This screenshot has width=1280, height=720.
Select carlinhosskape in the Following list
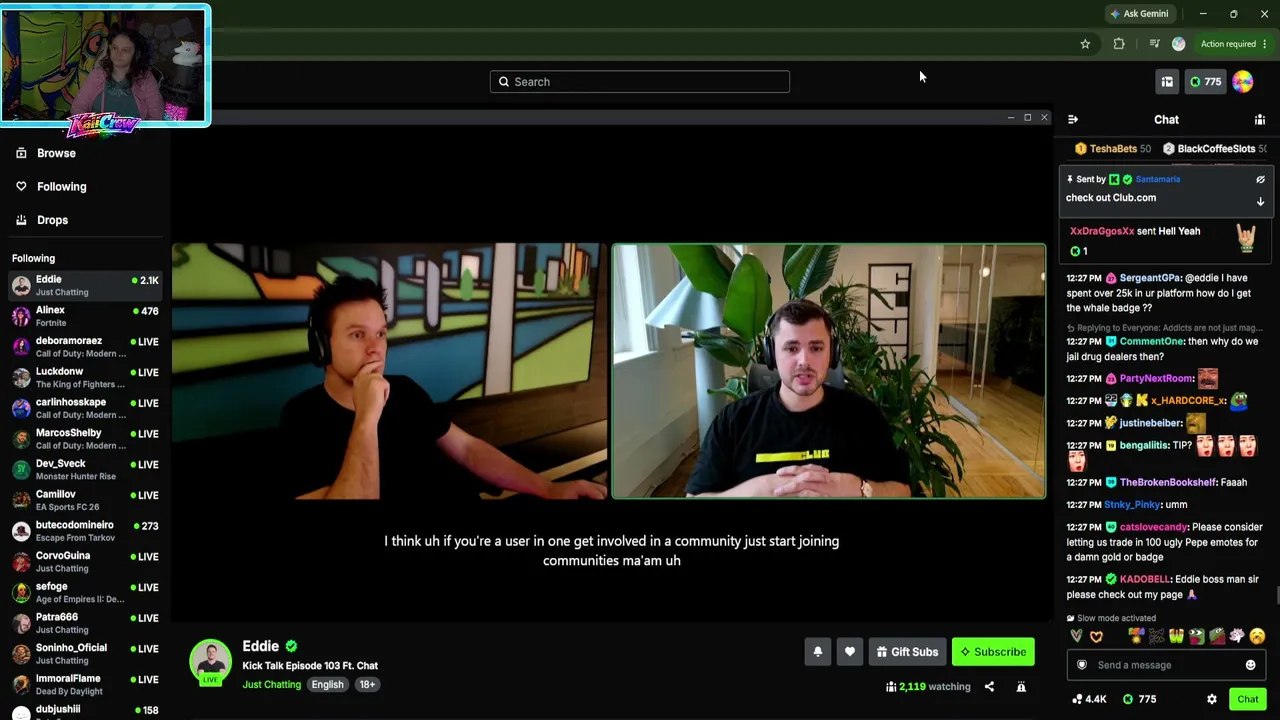coord(85,408)
